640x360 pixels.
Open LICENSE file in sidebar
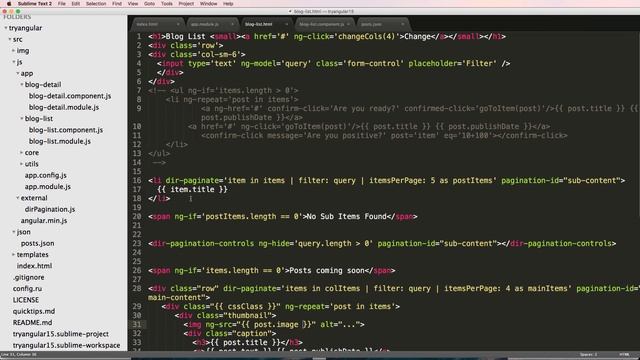click(25, 300)
